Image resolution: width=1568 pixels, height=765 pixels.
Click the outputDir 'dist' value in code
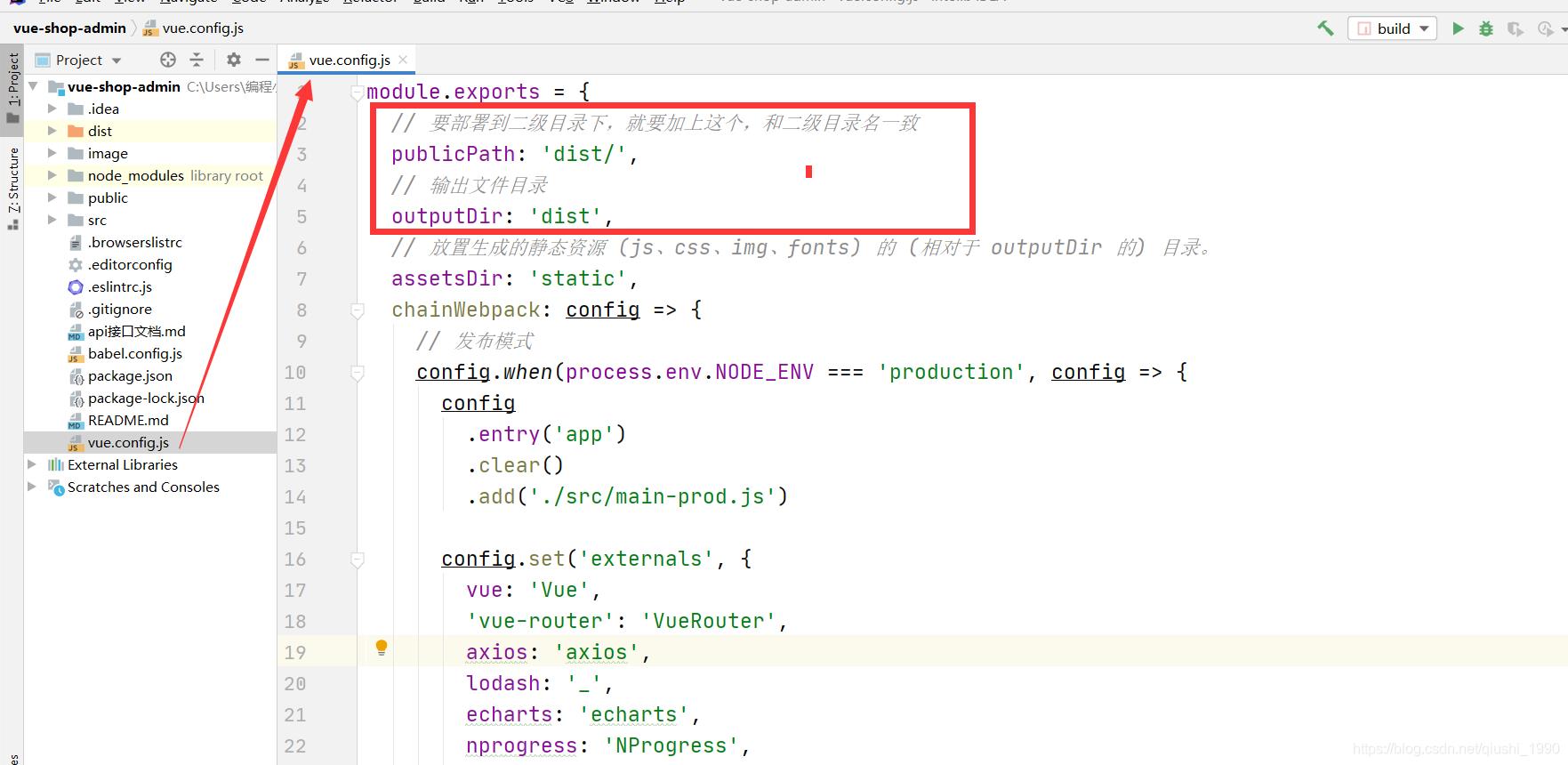565,216
